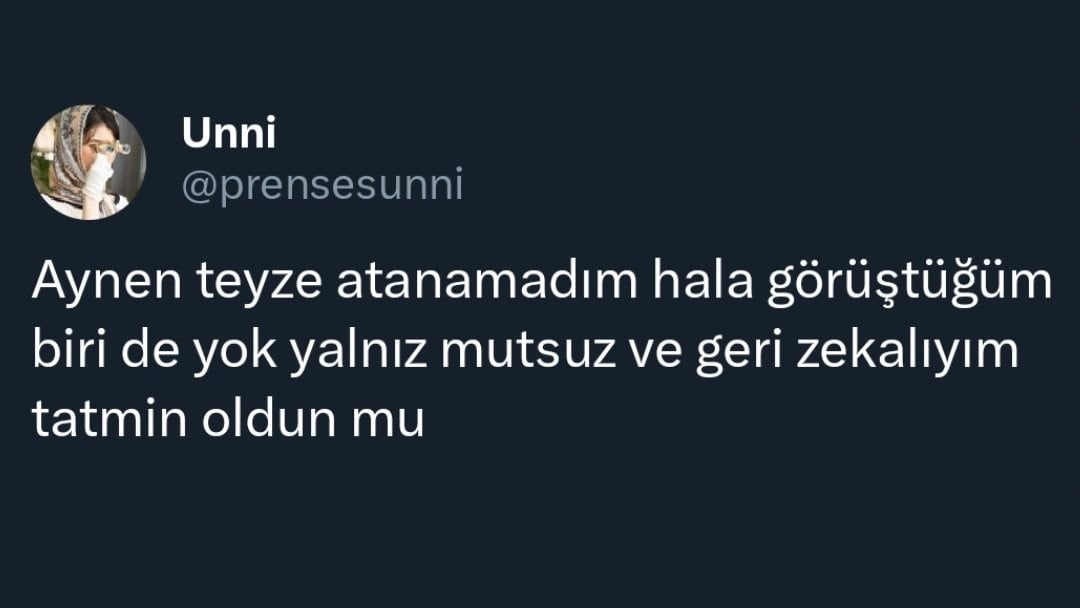Click the last tweet line tatmin oldun mu

point(228,419)
